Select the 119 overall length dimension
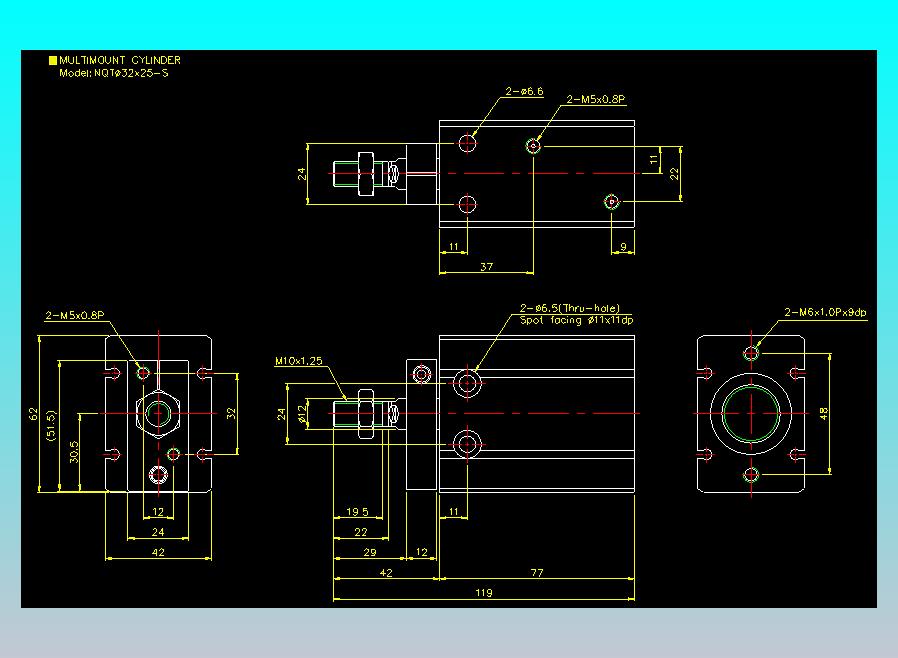 click(484, 593)
